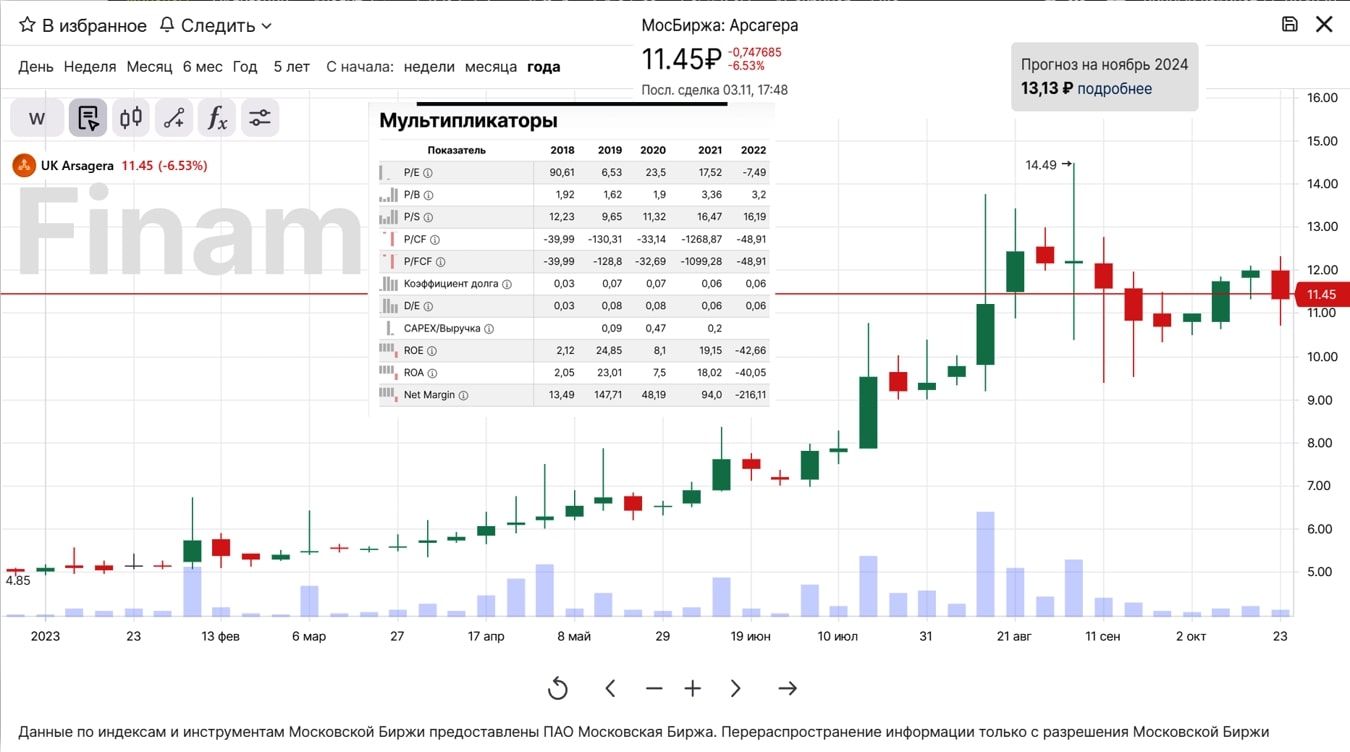Open the fx indicators menu
Viewport: 1350px width, 752px height.
[x=217, y=118]
